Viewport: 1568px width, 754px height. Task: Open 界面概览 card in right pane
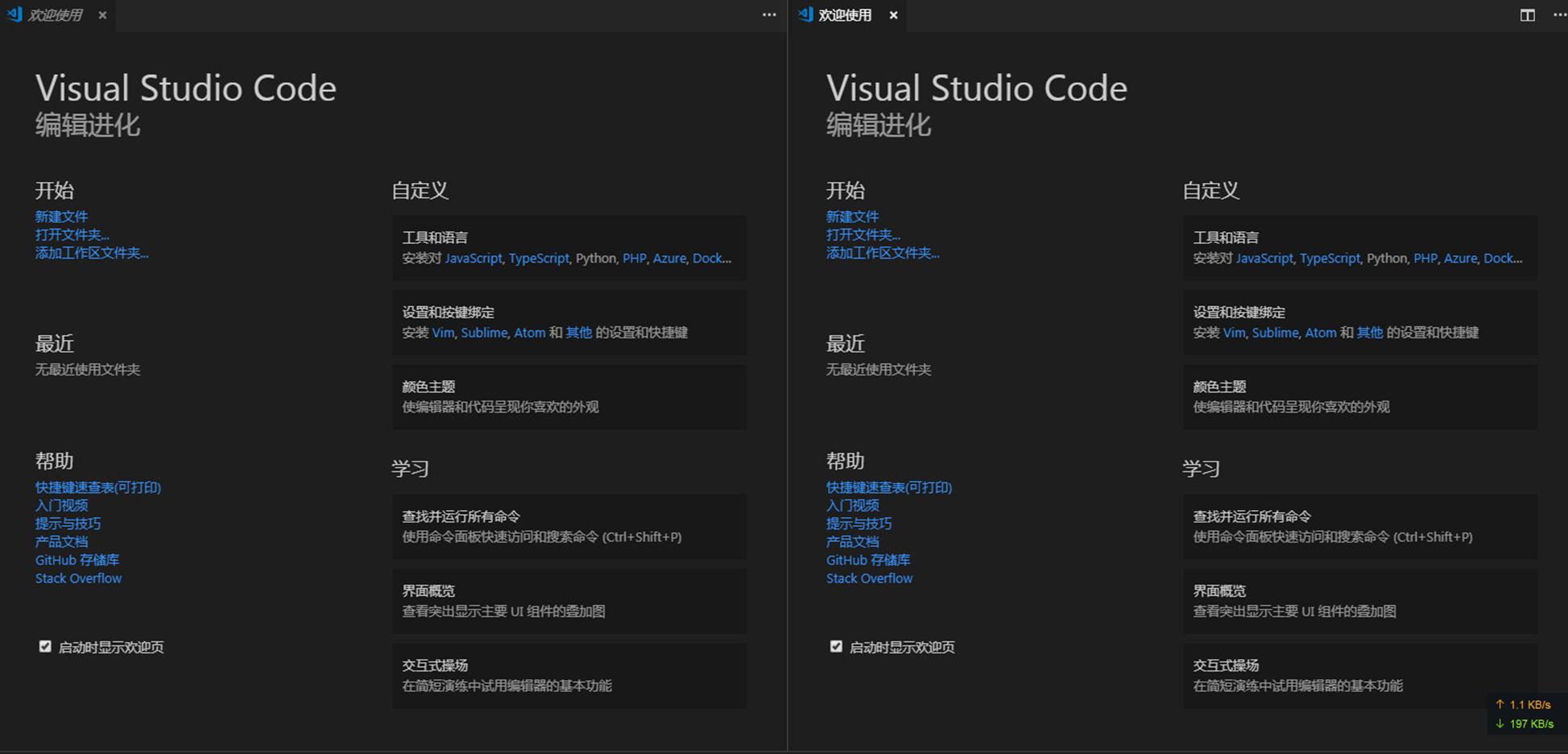click(x=1359, y=601)
